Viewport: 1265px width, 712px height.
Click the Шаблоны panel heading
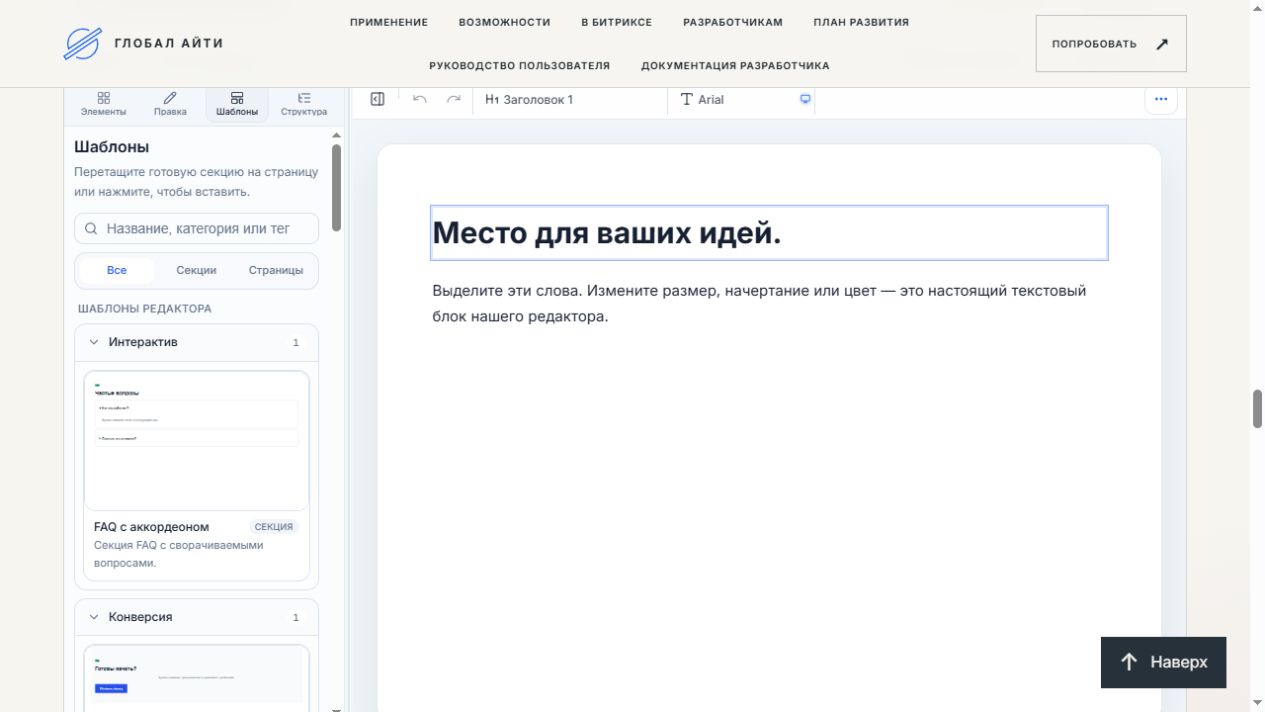pos(112,147)
